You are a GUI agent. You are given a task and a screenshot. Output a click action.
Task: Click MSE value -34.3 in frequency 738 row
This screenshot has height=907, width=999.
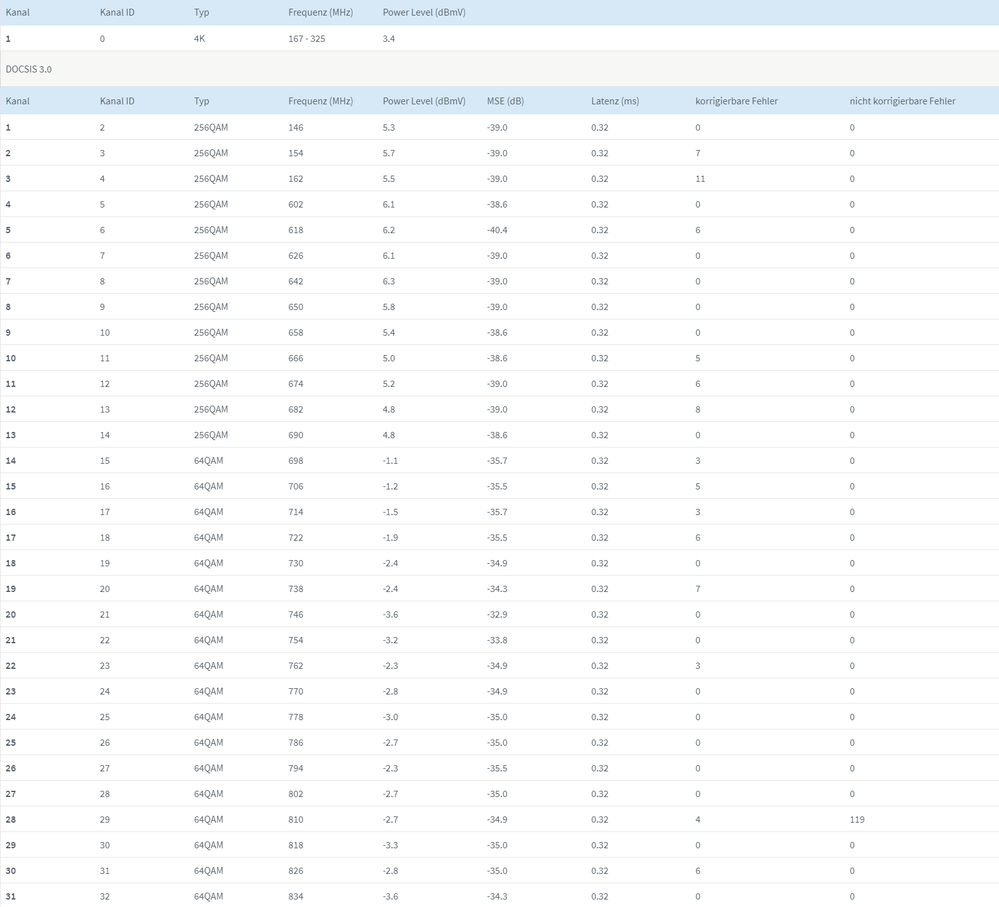(497, 589)
